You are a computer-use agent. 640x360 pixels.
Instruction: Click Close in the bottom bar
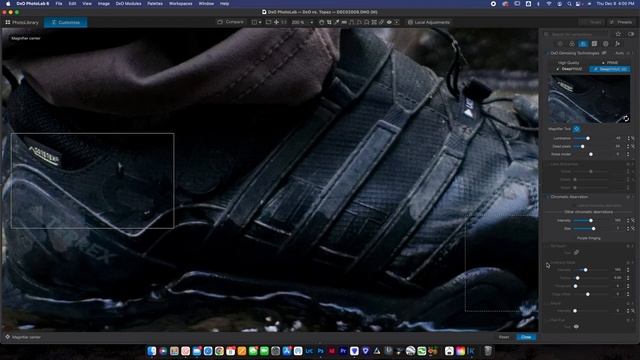point(526,337)
